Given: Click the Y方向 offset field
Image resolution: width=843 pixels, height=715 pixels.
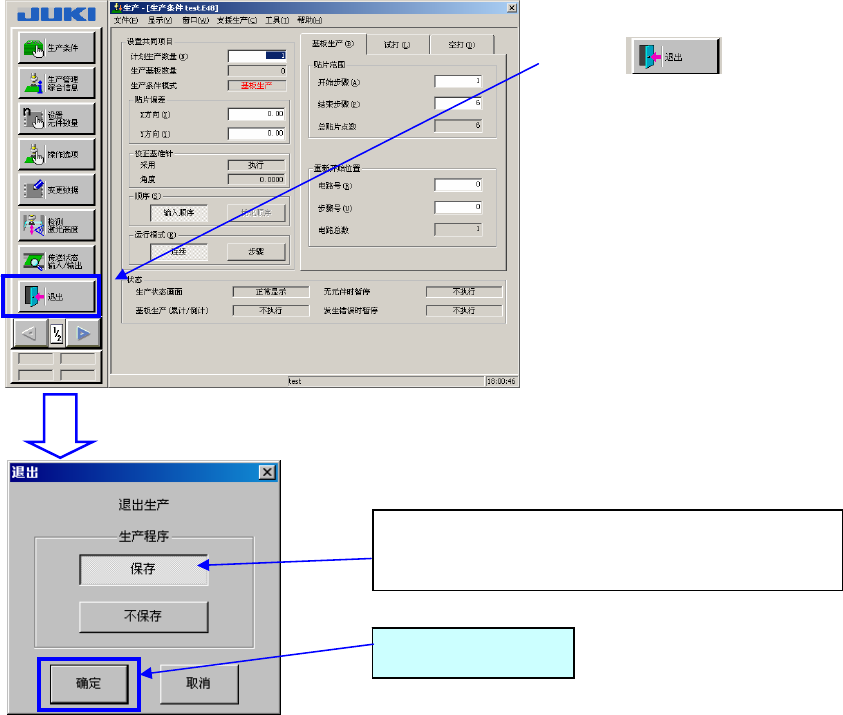Looking at the screenshot, I should point(257,134).
